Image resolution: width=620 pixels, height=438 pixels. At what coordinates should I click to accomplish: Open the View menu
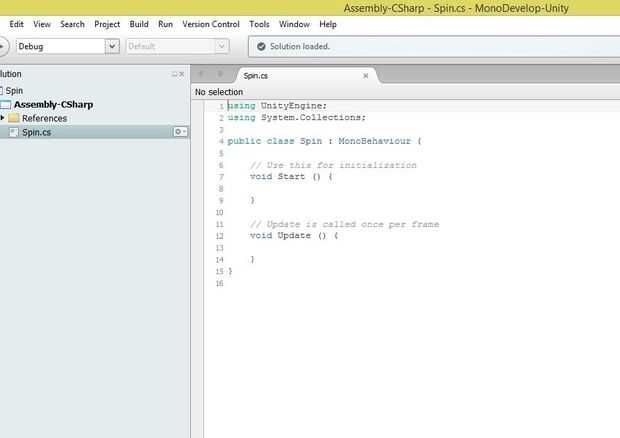tap(42, 24)
